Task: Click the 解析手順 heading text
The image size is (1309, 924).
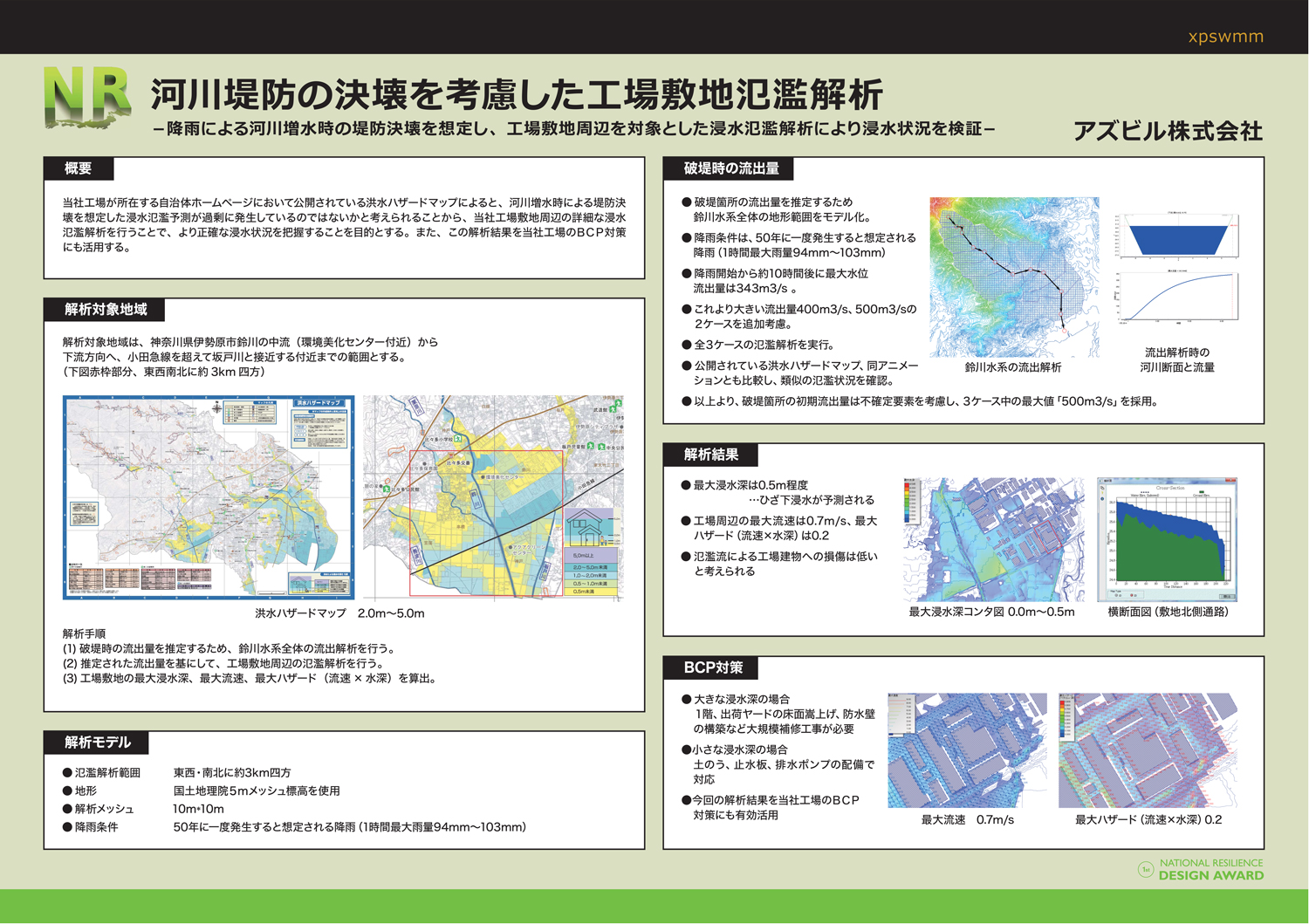Action: 84,634
